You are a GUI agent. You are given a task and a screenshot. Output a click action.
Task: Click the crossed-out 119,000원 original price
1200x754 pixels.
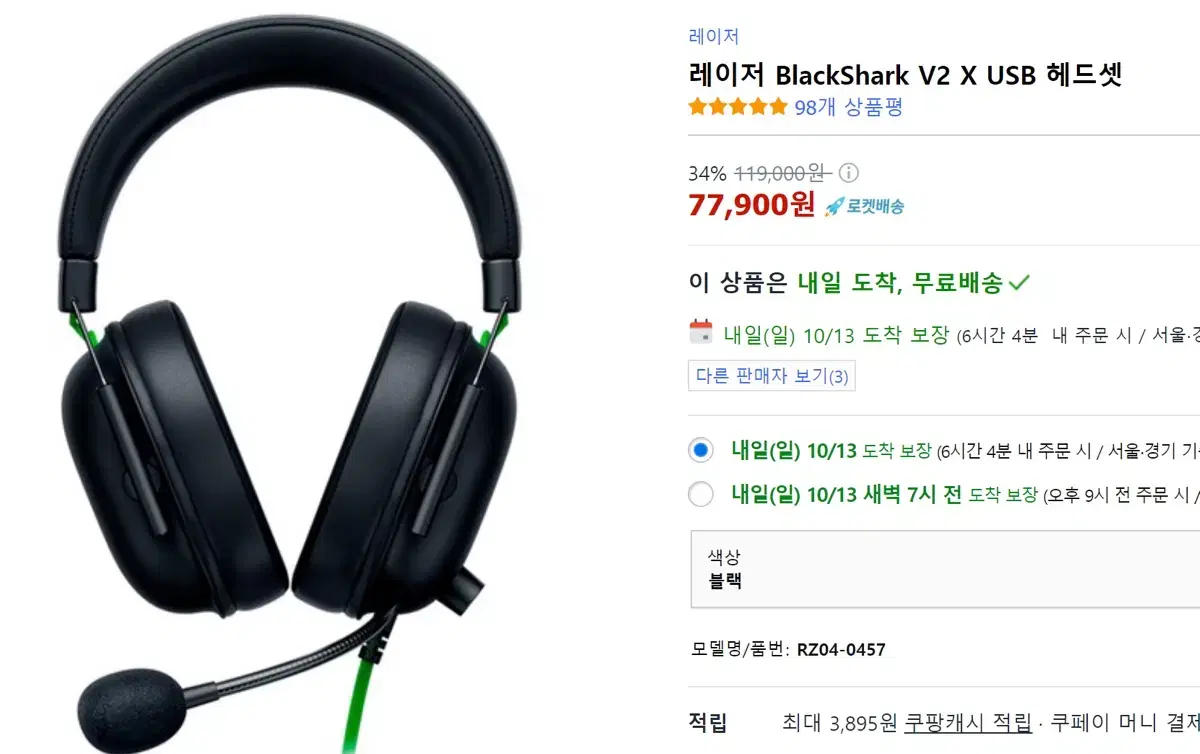[779, 172]
